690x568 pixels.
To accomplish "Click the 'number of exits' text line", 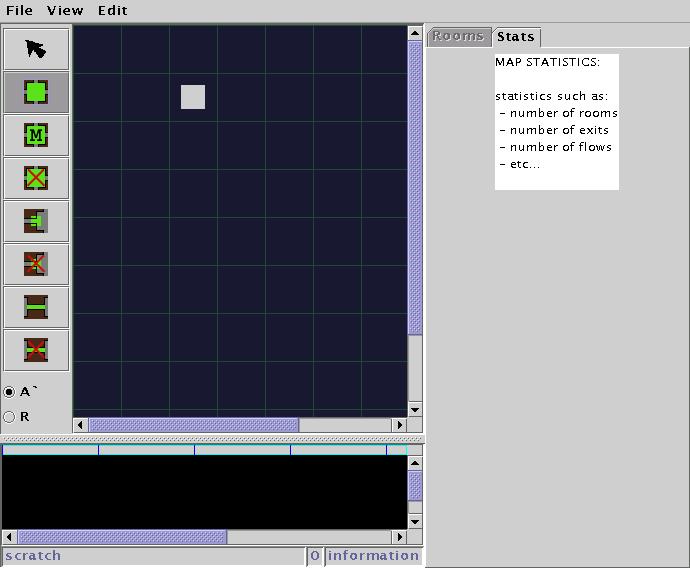I will 554,130.
